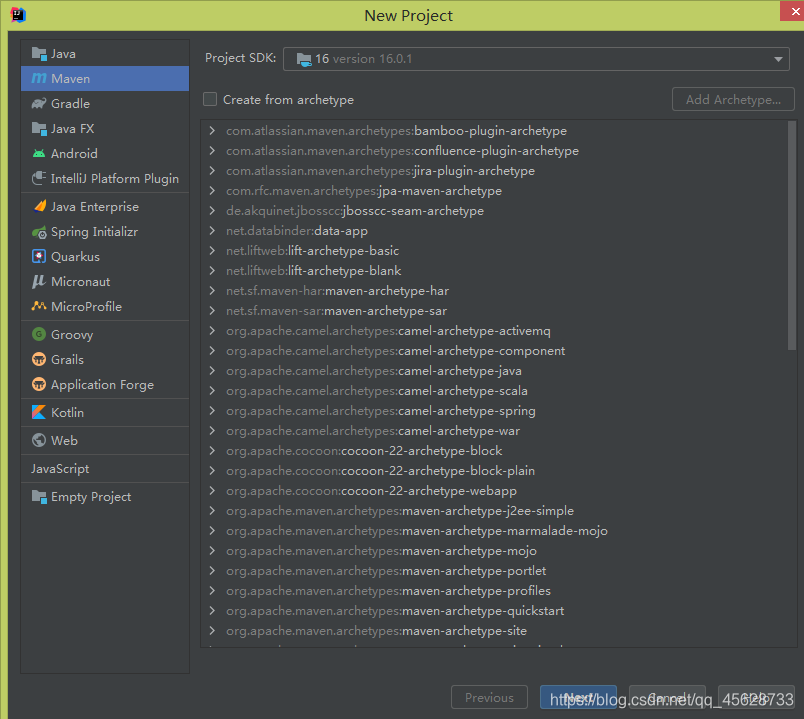Image resolution: width=804 pixels, height=719 pixels.
Task: Select maven-archetype-site row
Action: pyautogui.click(x=495, y=631)
